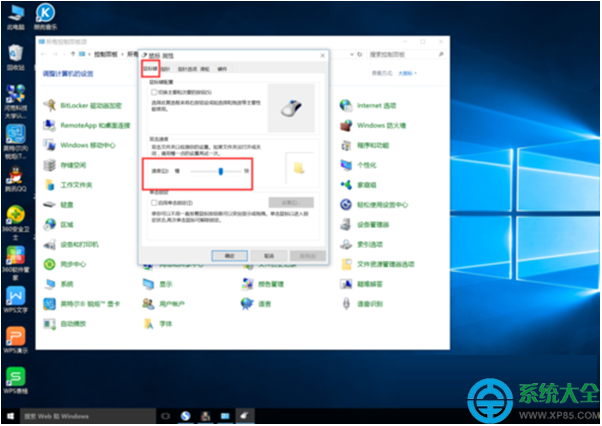Open Task View from taskbar
The width and height of the screenshot is (602, 426).
pos(166,416)
